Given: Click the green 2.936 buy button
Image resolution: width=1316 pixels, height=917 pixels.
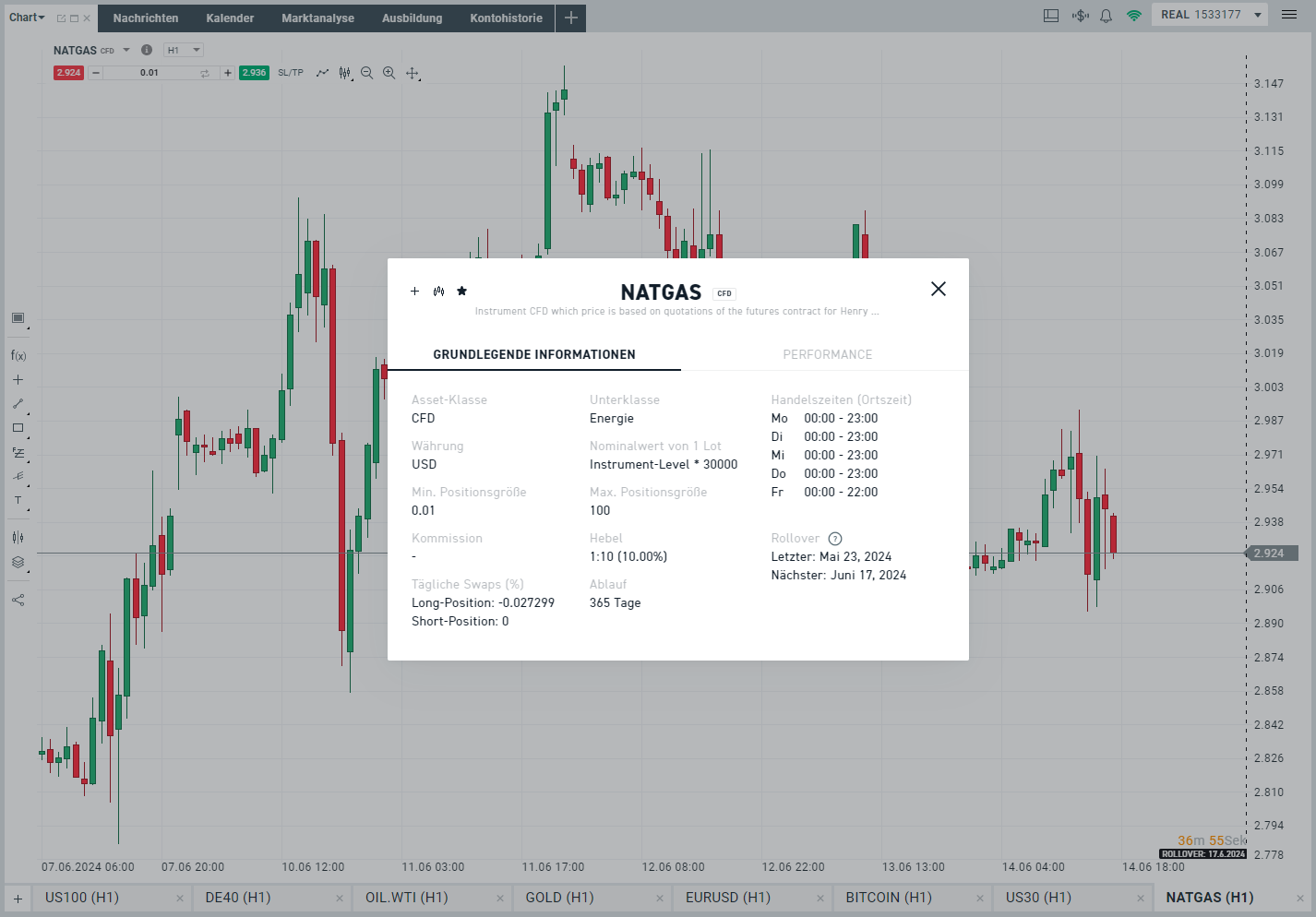Looking at the screenshot, I should tap(254, 72).
